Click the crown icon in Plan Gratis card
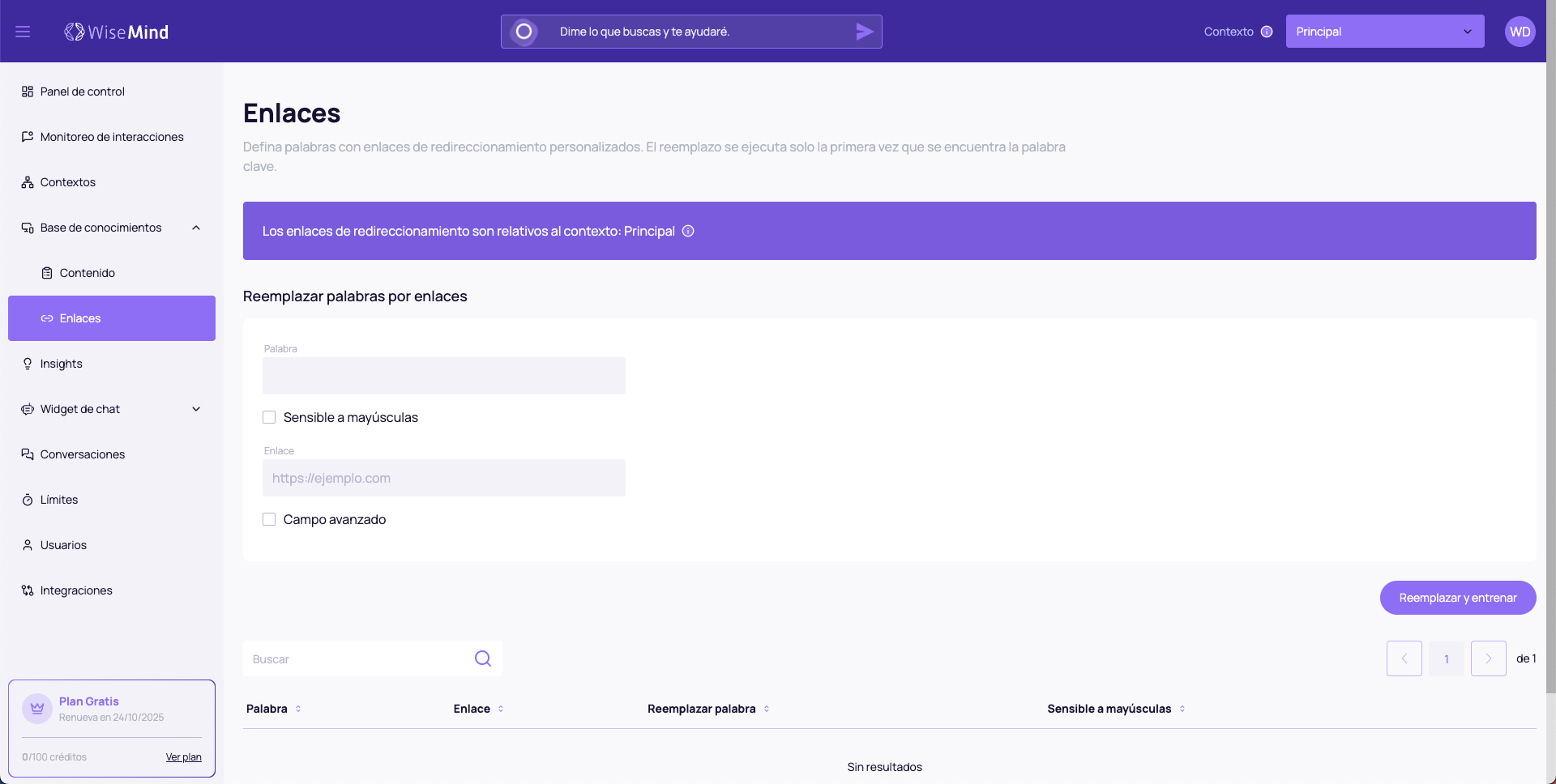This screenshot has height=784, width=1556. click(x=37, y=708)
